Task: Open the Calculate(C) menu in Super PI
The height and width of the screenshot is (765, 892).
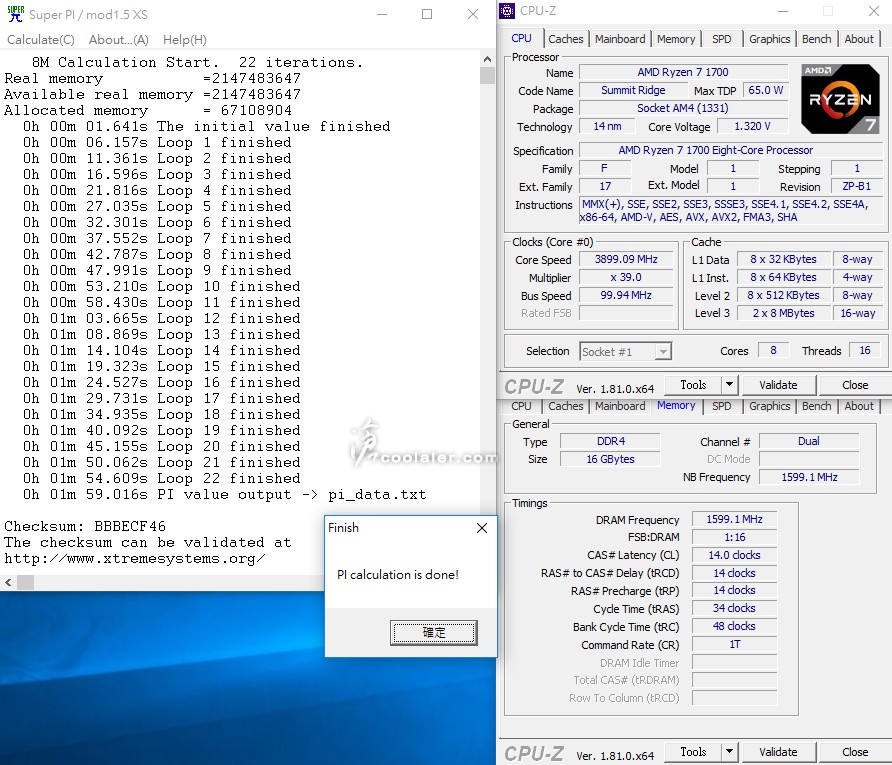Action: [x=41, y=40]
